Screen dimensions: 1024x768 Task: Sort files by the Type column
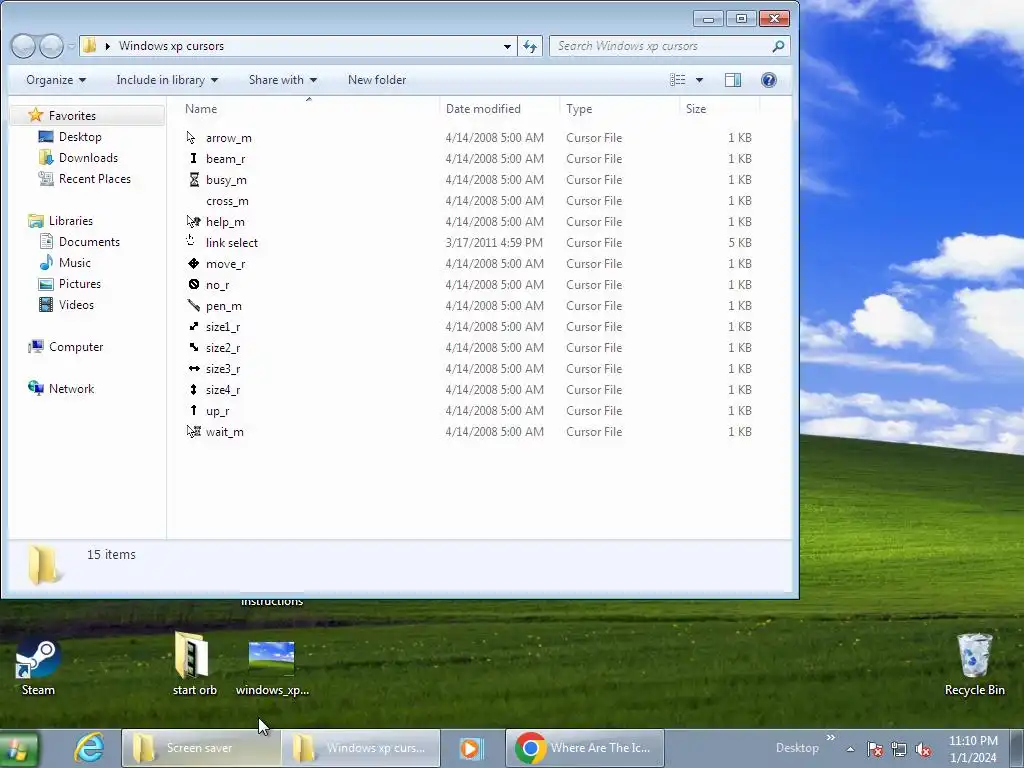coord(579,109)
